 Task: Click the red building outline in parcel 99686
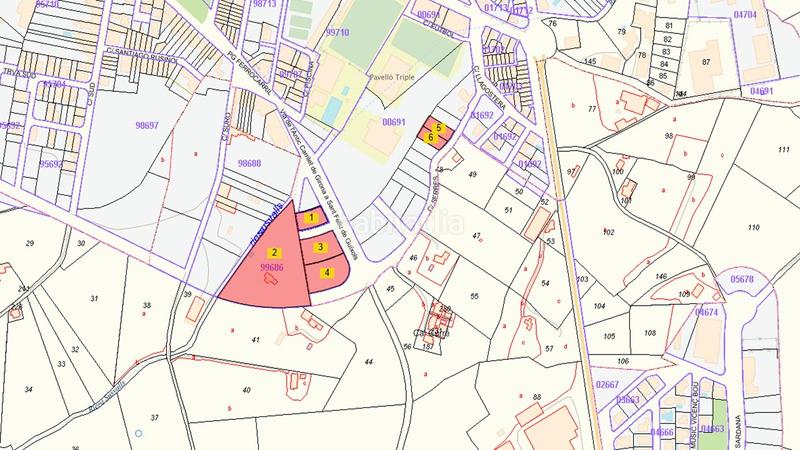[270, 284]
